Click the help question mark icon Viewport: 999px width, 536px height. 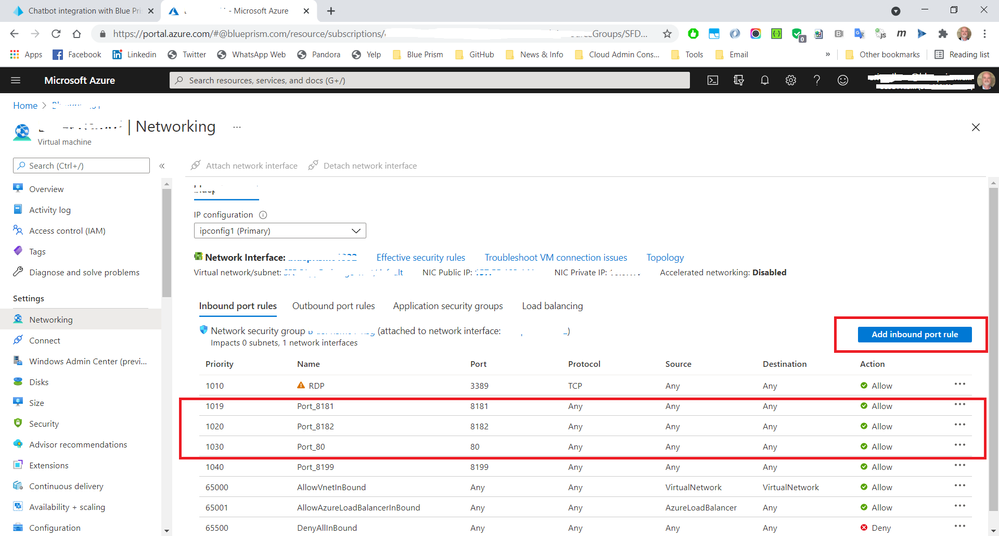coord(817,80)
